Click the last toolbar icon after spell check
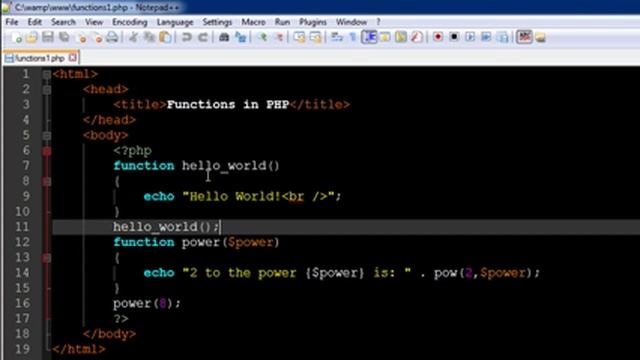This screenshot has height=360, width=640. pyautogui.click(x=541, y=37)
